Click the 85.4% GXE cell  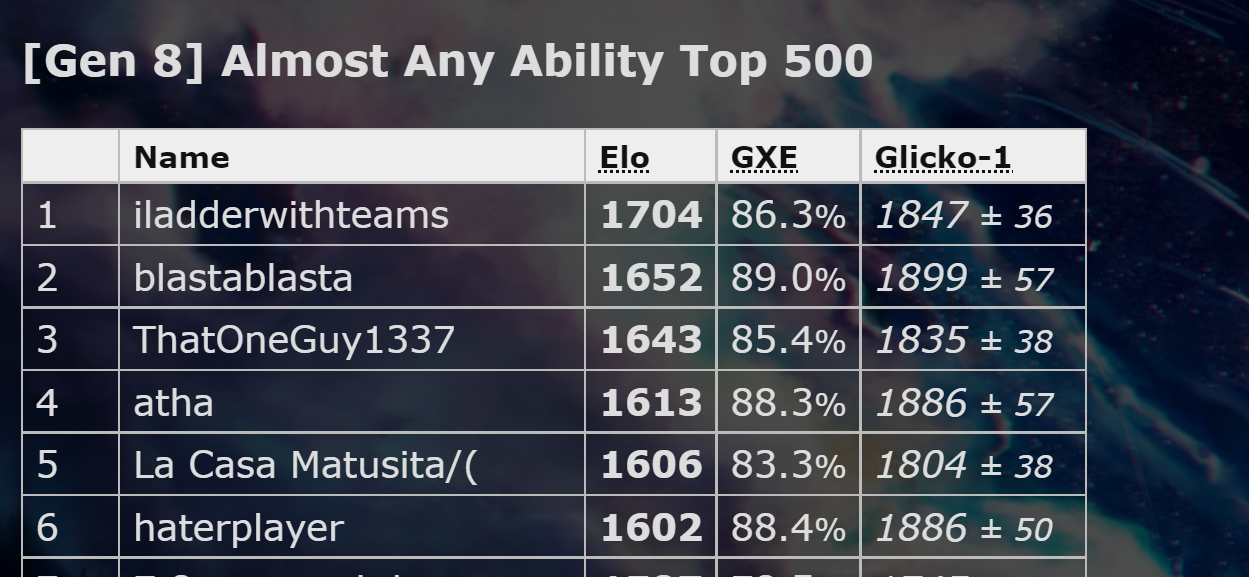pos(788,340)
